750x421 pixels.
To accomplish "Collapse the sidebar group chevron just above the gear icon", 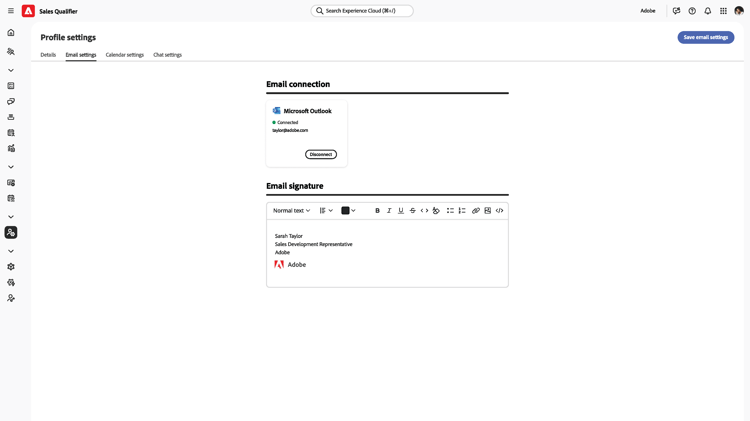I will click(11, 251).
